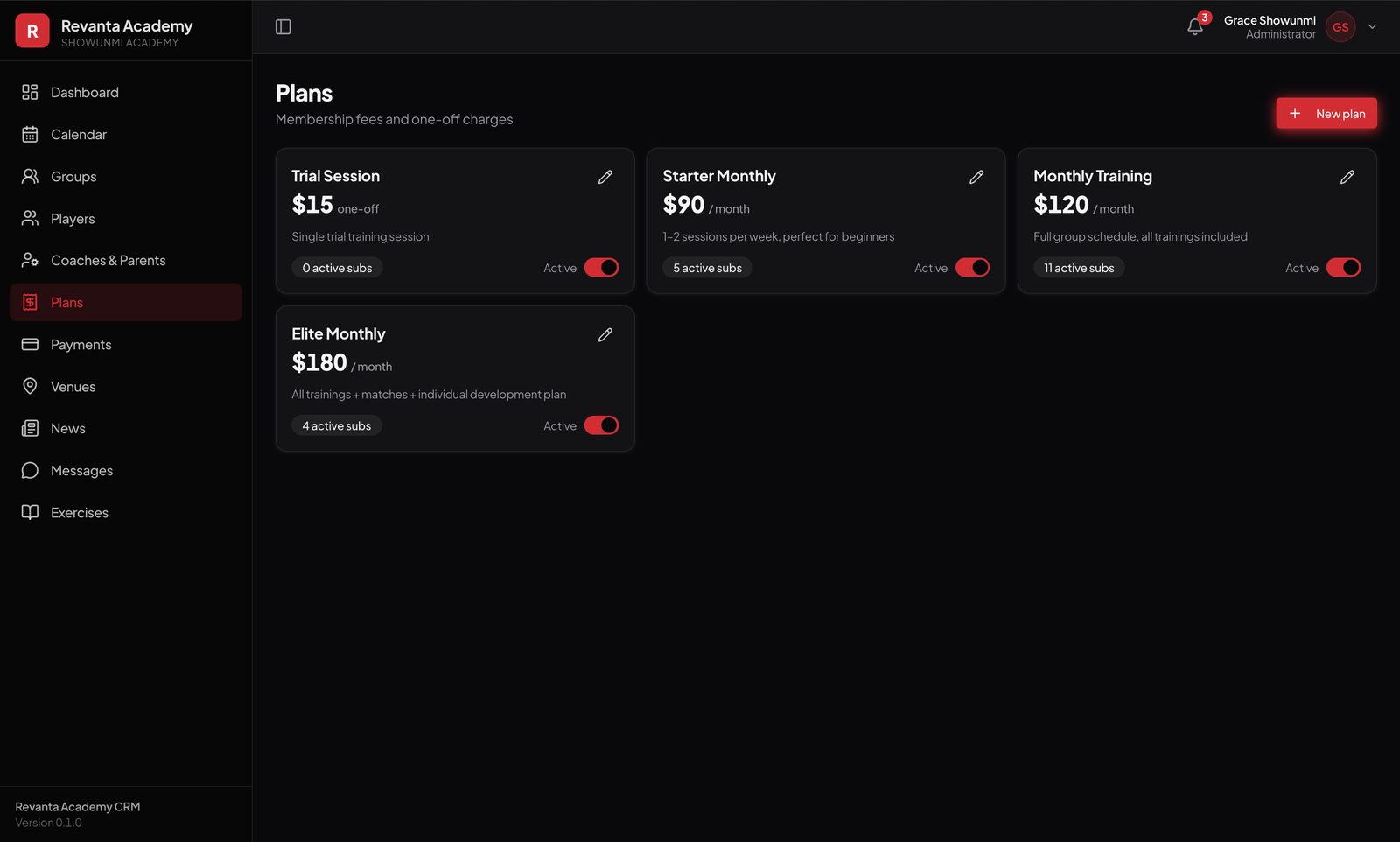The height and width of the screenshot is (842, 1400).
Task: Click the SHOWUNMI ACADEMY subtitle
Action: click(x=120, y=43)
